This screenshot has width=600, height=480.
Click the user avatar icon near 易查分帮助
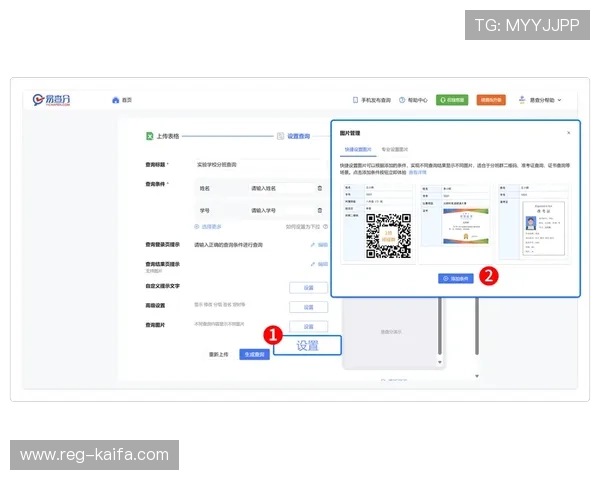pyautogui.click(x=522, y=100)
